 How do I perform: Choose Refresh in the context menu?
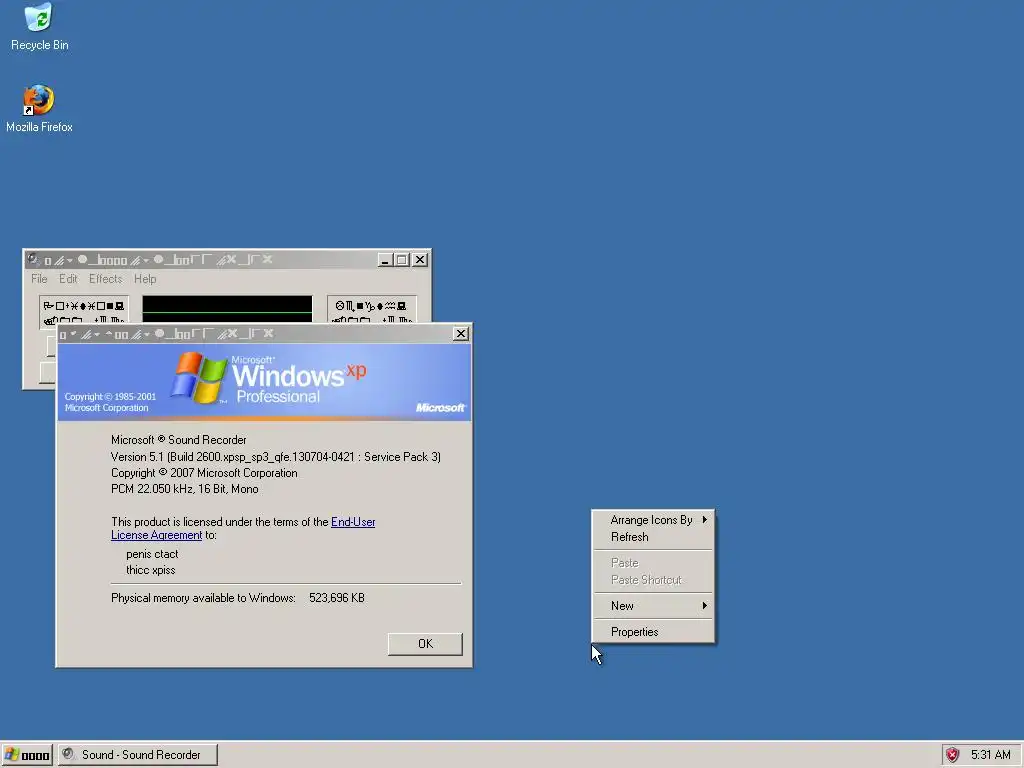tap(653, 537)
